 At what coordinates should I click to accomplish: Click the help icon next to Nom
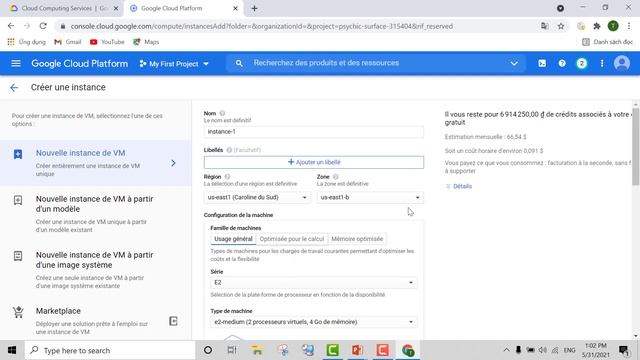222,113
